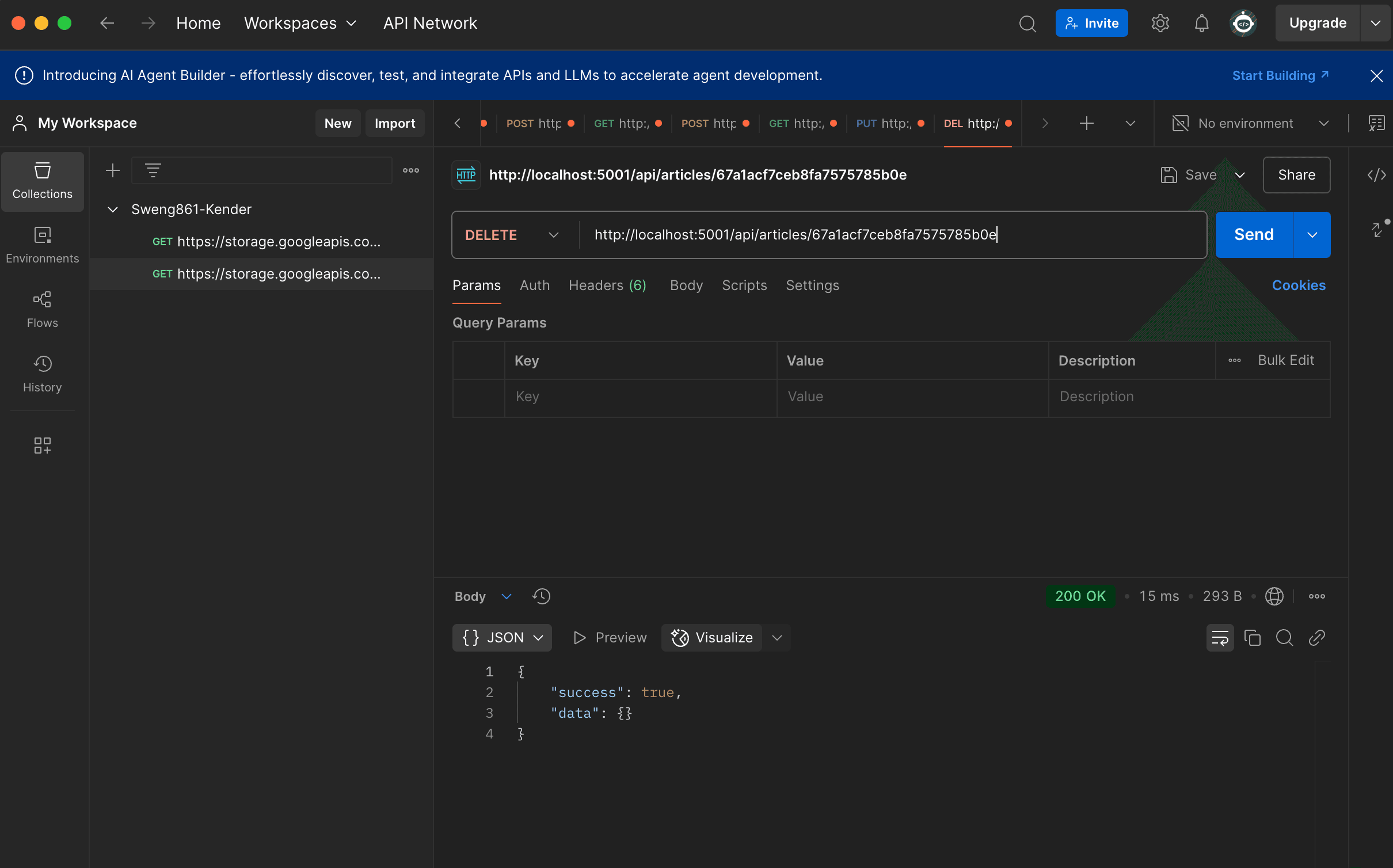This screenshot has width=1393, height=868.
Task: Select the PUT request tab
Action: click(889, 123)
